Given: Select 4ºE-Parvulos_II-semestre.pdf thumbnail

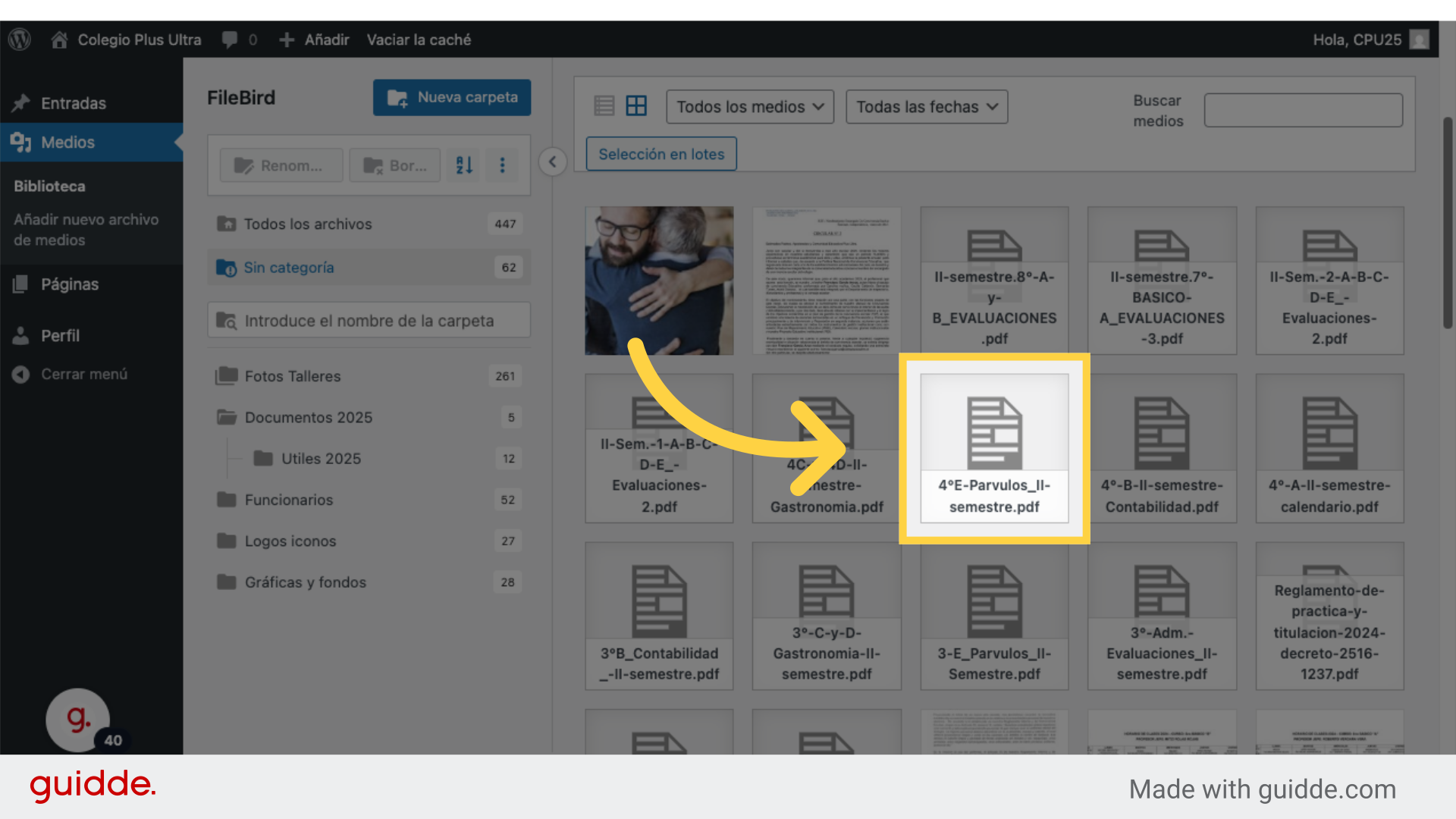Looking at the screenshot, I should 994,447.
